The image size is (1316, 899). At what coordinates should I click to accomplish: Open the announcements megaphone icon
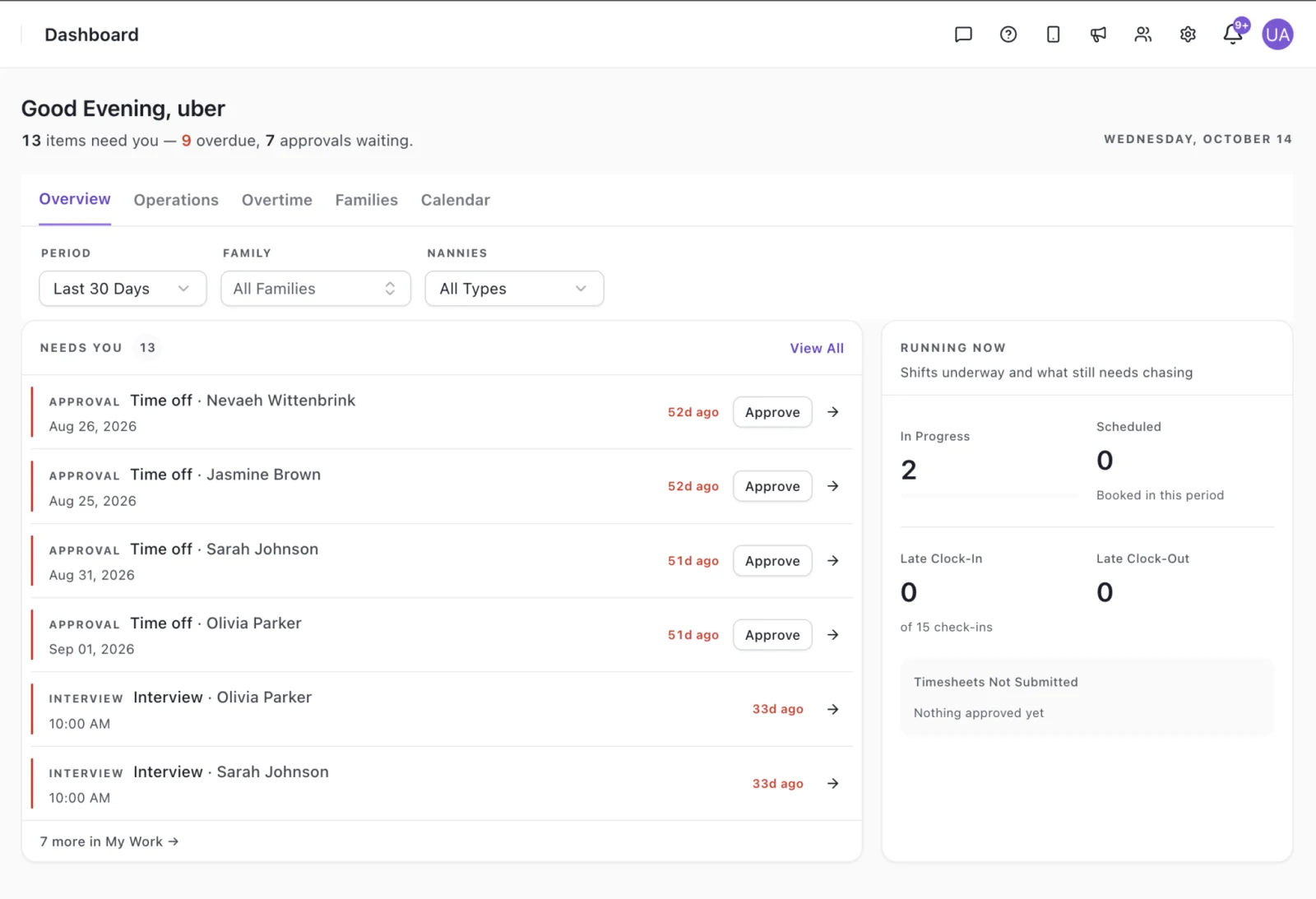pos(1098,35)
